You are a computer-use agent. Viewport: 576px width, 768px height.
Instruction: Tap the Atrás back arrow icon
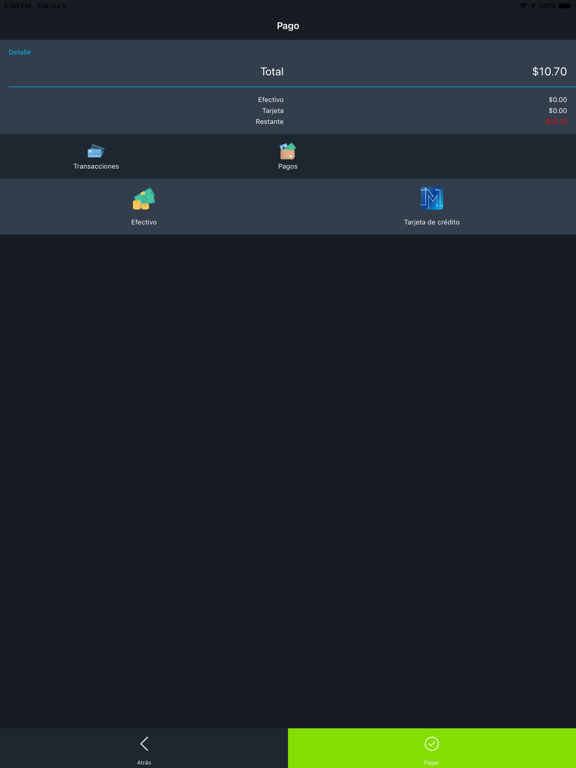(144, 744)
